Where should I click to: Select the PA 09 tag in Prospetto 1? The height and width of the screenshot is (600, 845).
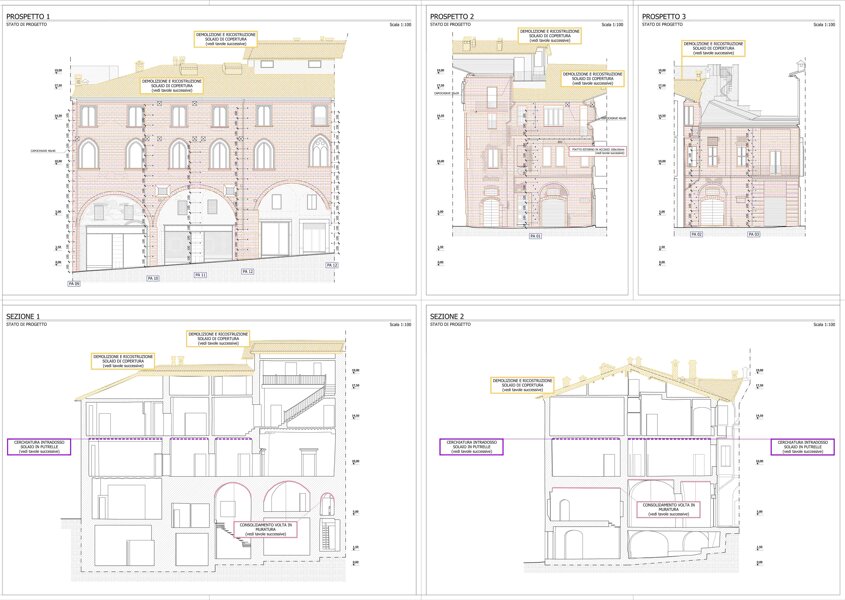(x=73, y=284)
